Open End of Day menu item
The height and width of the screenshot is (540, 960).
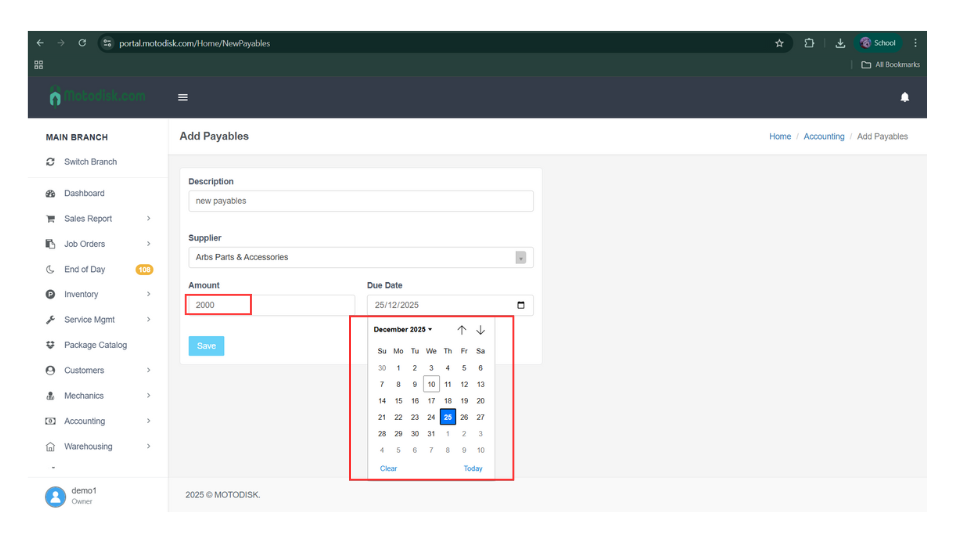click(x=84, y=269)
